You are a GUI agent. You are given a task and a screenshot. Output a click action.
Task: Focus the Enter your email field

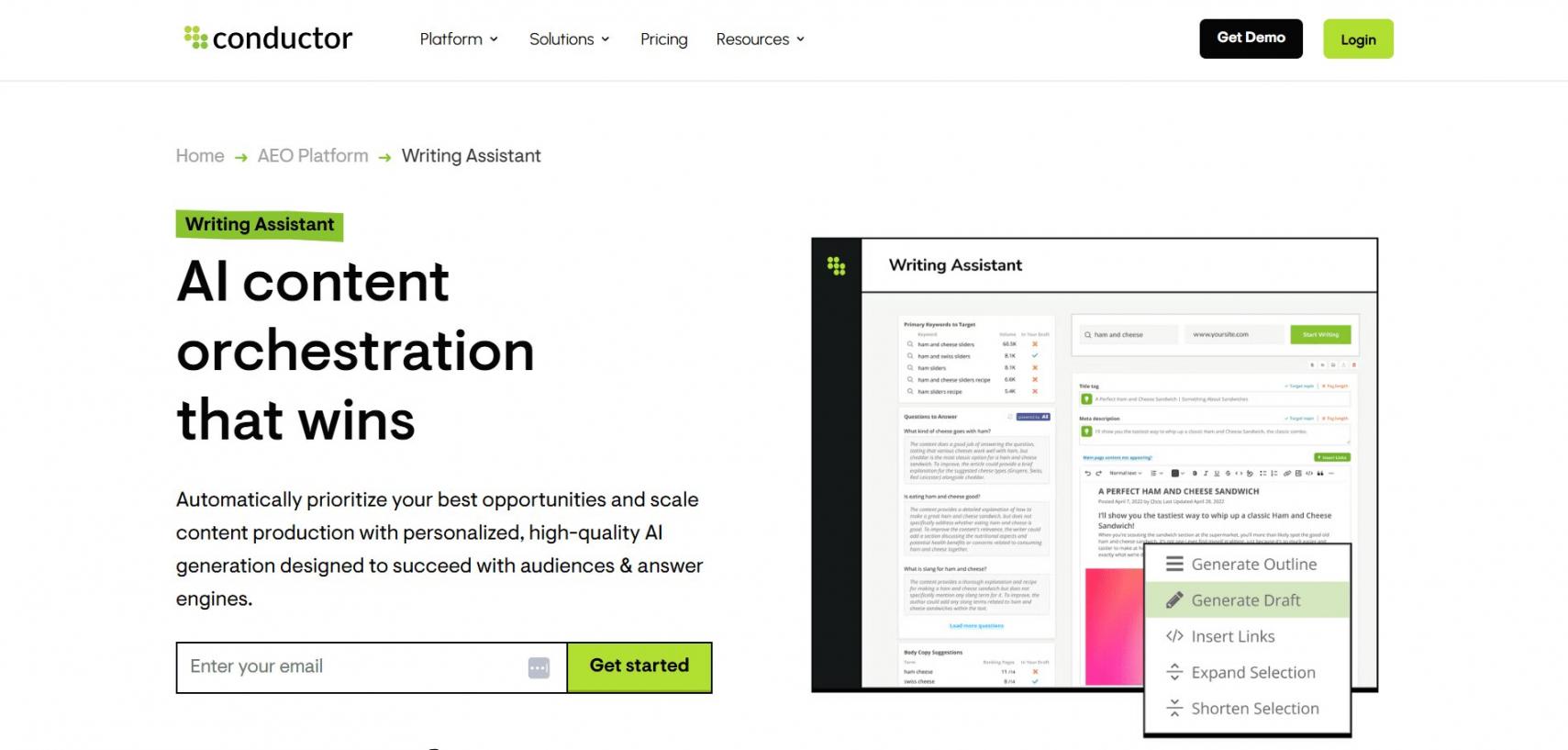(371, 667)
